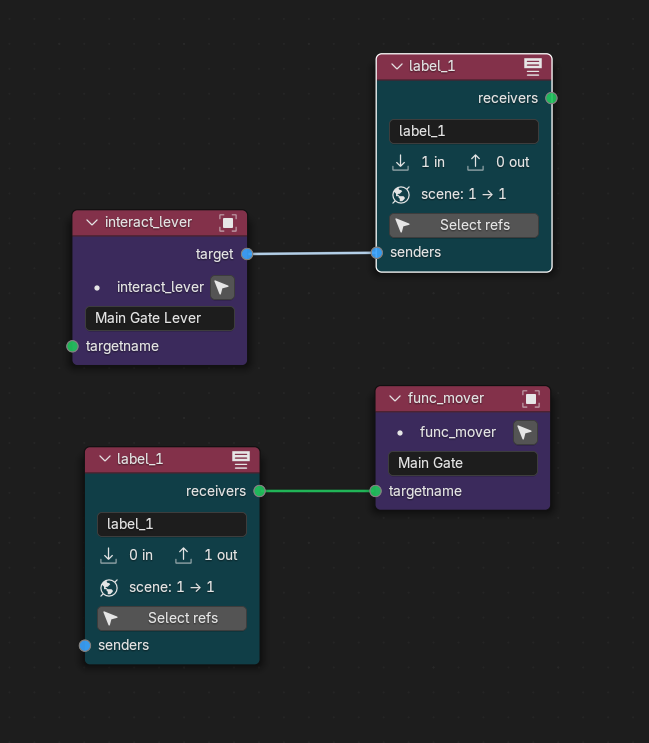Screen dimensions: 649x743
Task: Click the green receivers socket on upper label_1
Action: [551, 98]
